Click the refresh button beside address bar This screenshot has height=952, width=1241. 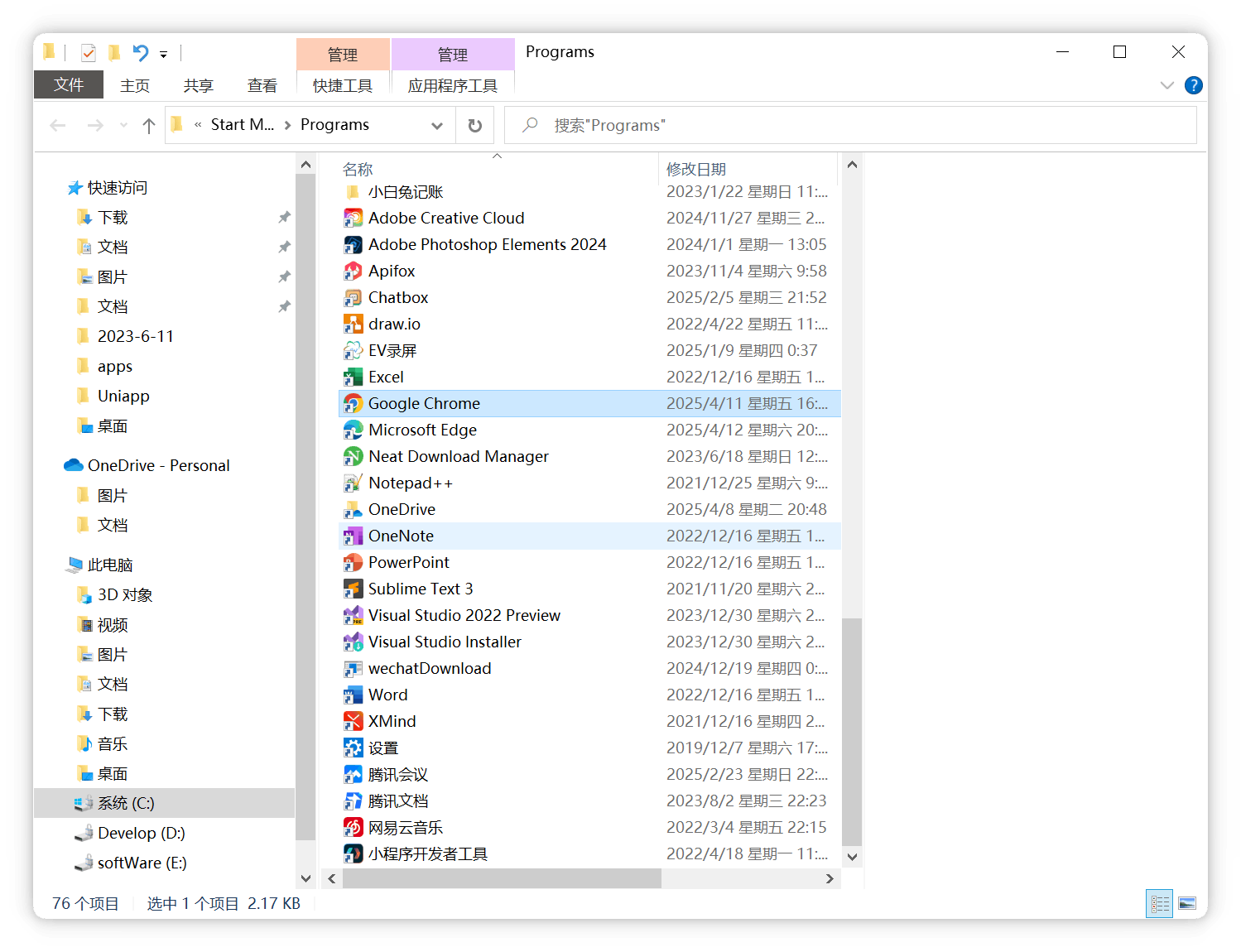coord(474,126)
